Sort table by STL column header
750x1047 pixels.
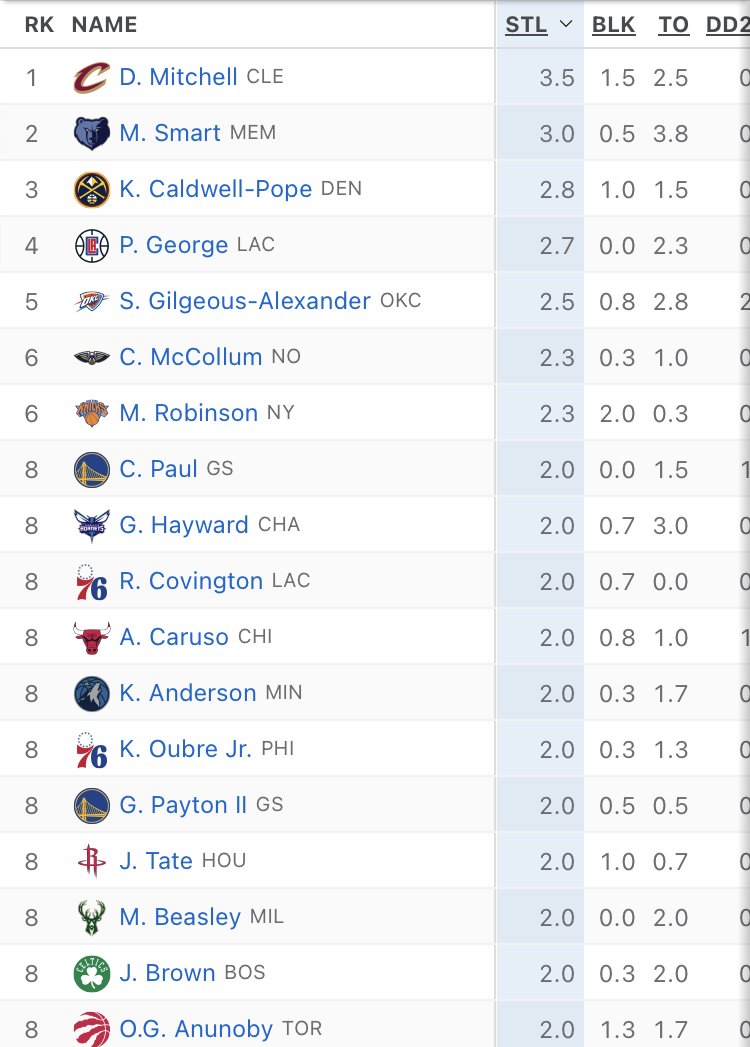[x=527, y=25]
